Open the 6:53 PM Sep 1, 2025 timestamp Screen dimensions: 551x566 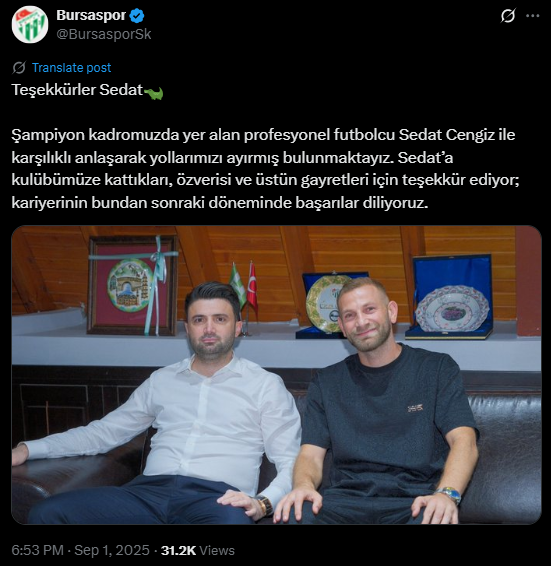point(81,550)
